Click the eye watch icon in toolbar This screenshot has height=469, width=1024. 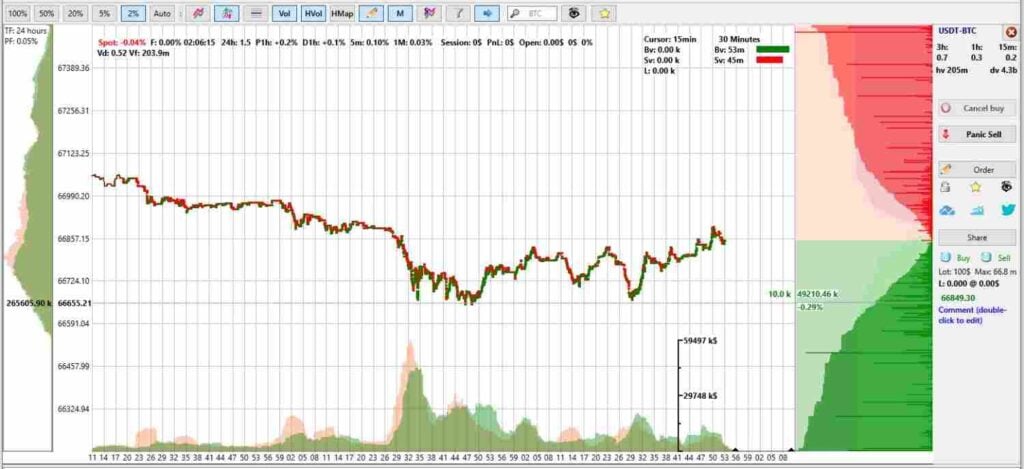coord(574,13)
